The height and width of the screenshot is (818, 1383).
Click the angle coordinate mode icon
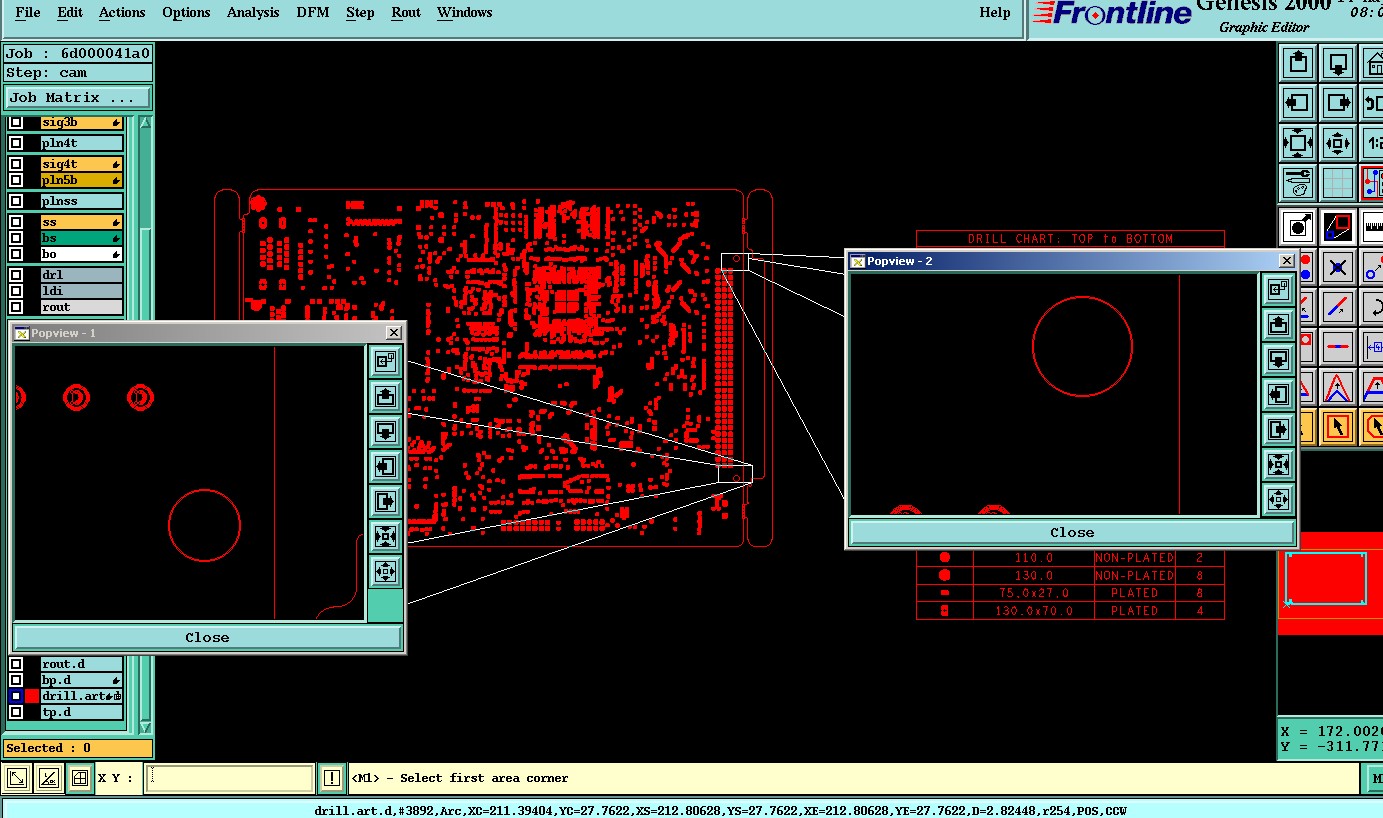(x=48, y=778)
